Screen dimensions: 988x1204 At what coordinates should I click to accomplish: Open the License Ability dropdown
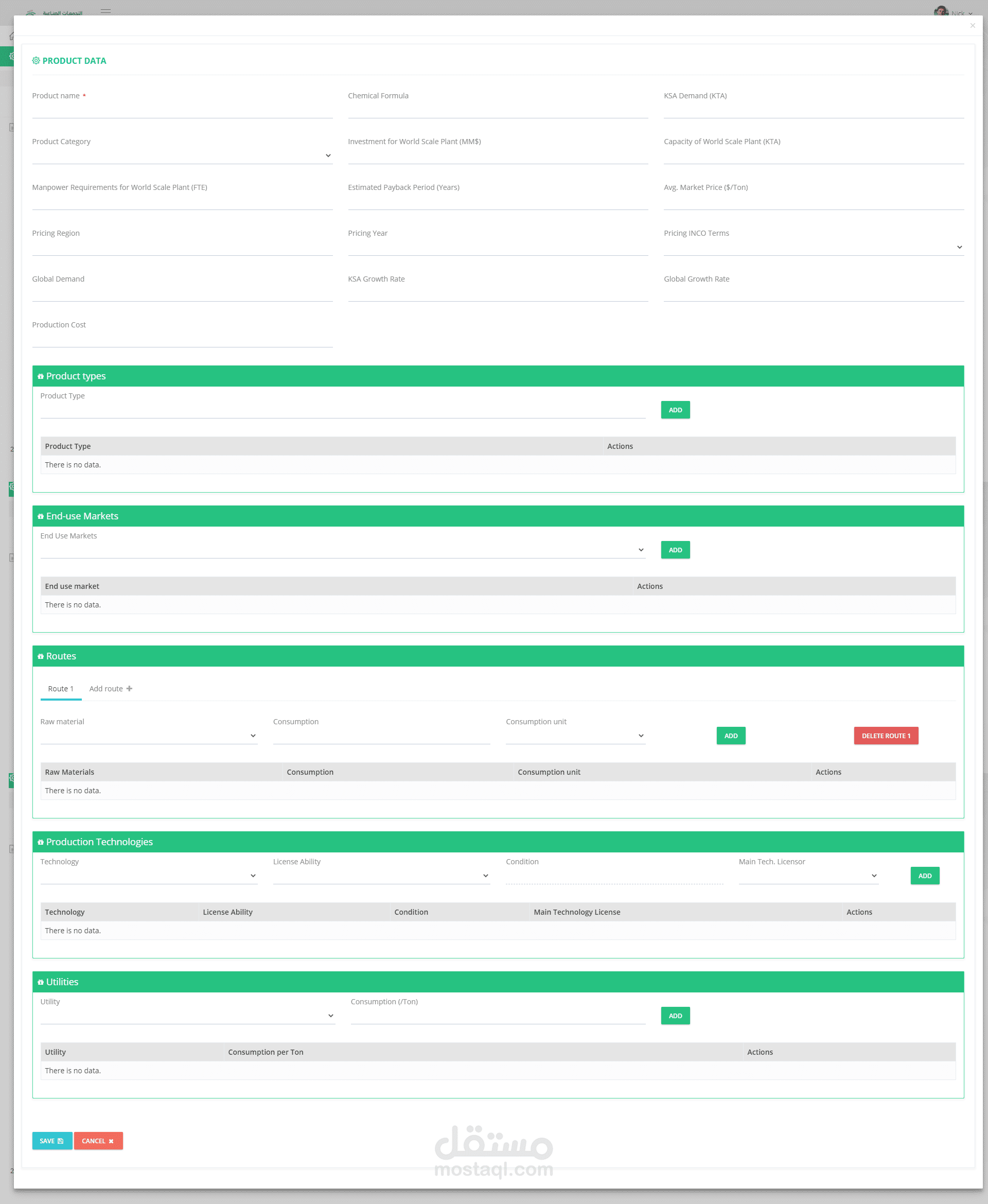(381, 876)
